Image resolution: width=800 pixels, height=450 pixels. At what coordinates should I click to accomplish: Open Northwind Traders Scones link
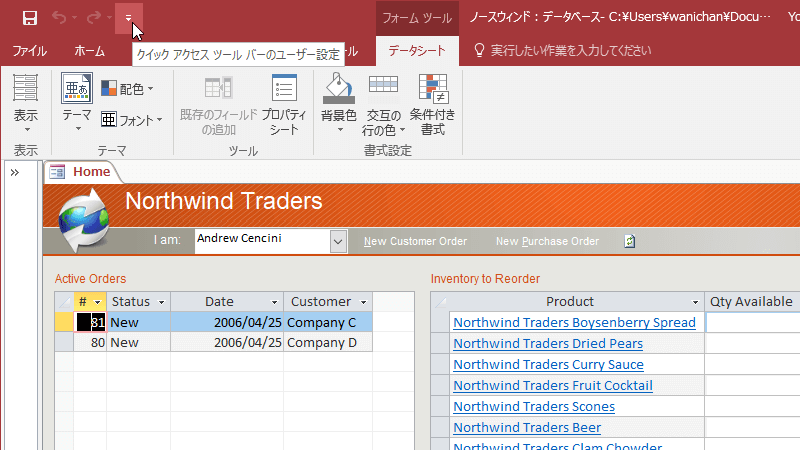click(534, 406)
